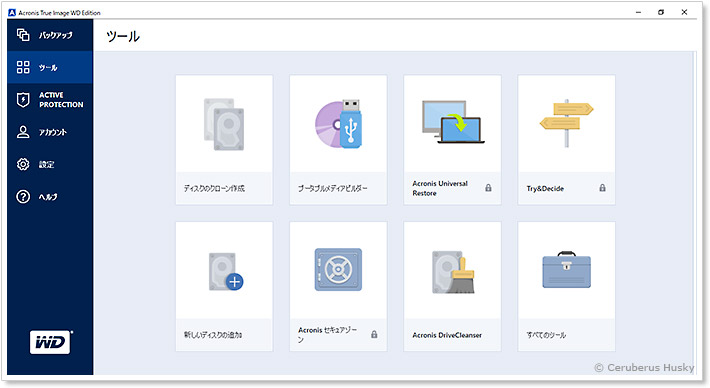Click the WD logo in sidebar
The width and height of the screenshot is (710, 388).
tap(50, 342)
